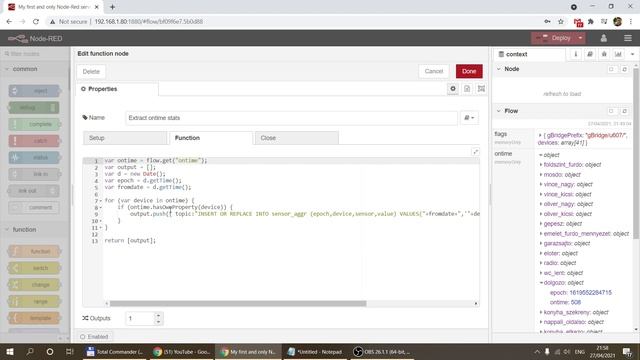Screen dimensions: 640x360
Task: Select the function node in palette
Action: tap(34, 251)
